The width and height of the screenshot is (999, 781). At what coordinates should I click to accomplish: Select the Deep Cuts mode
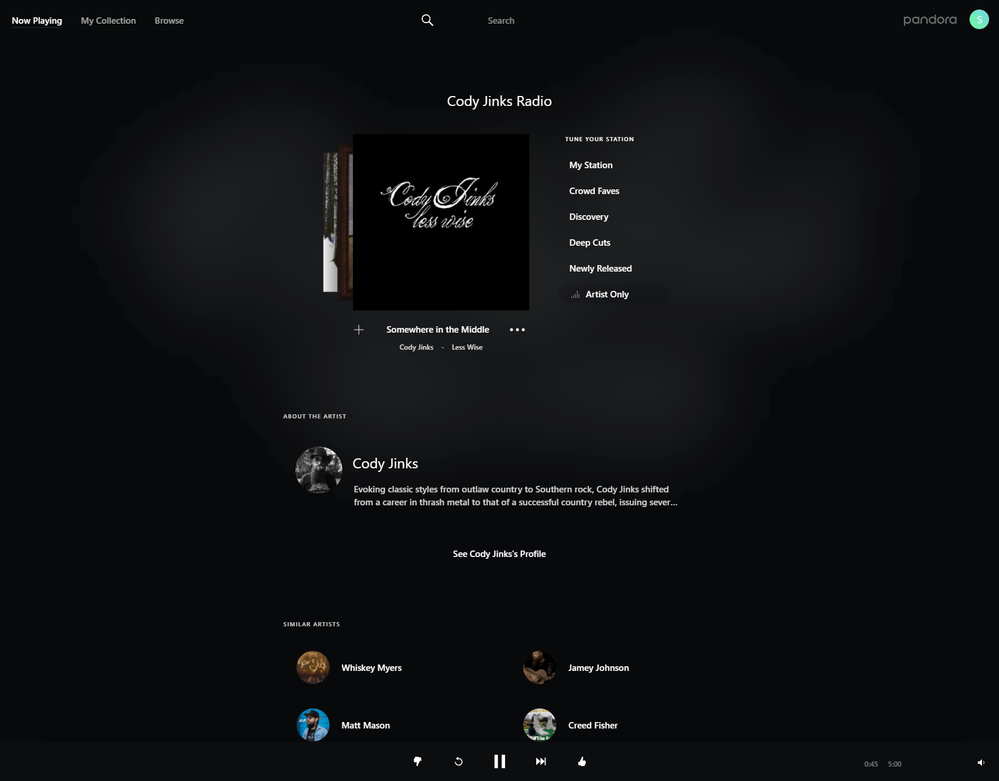[x=589, y=243]
